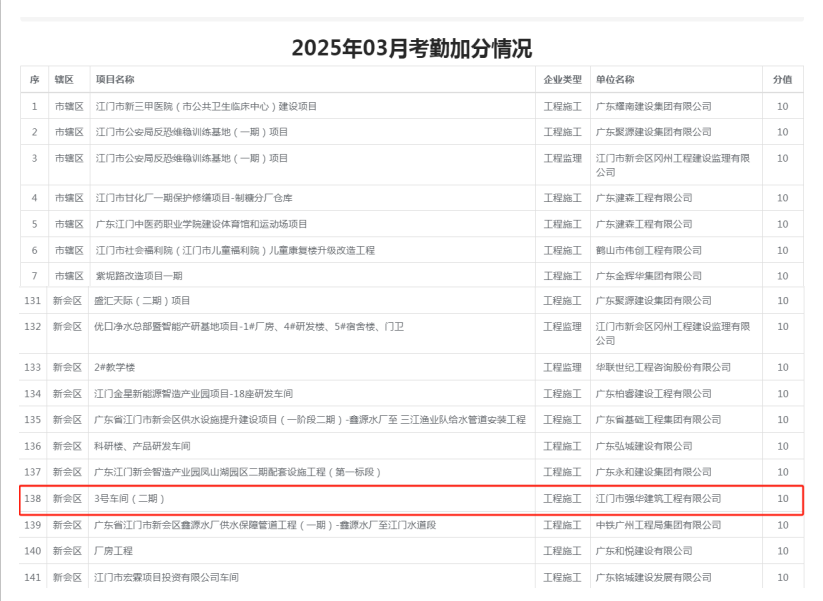Click project 科研楼、产品研发车间

click(142, 446)
